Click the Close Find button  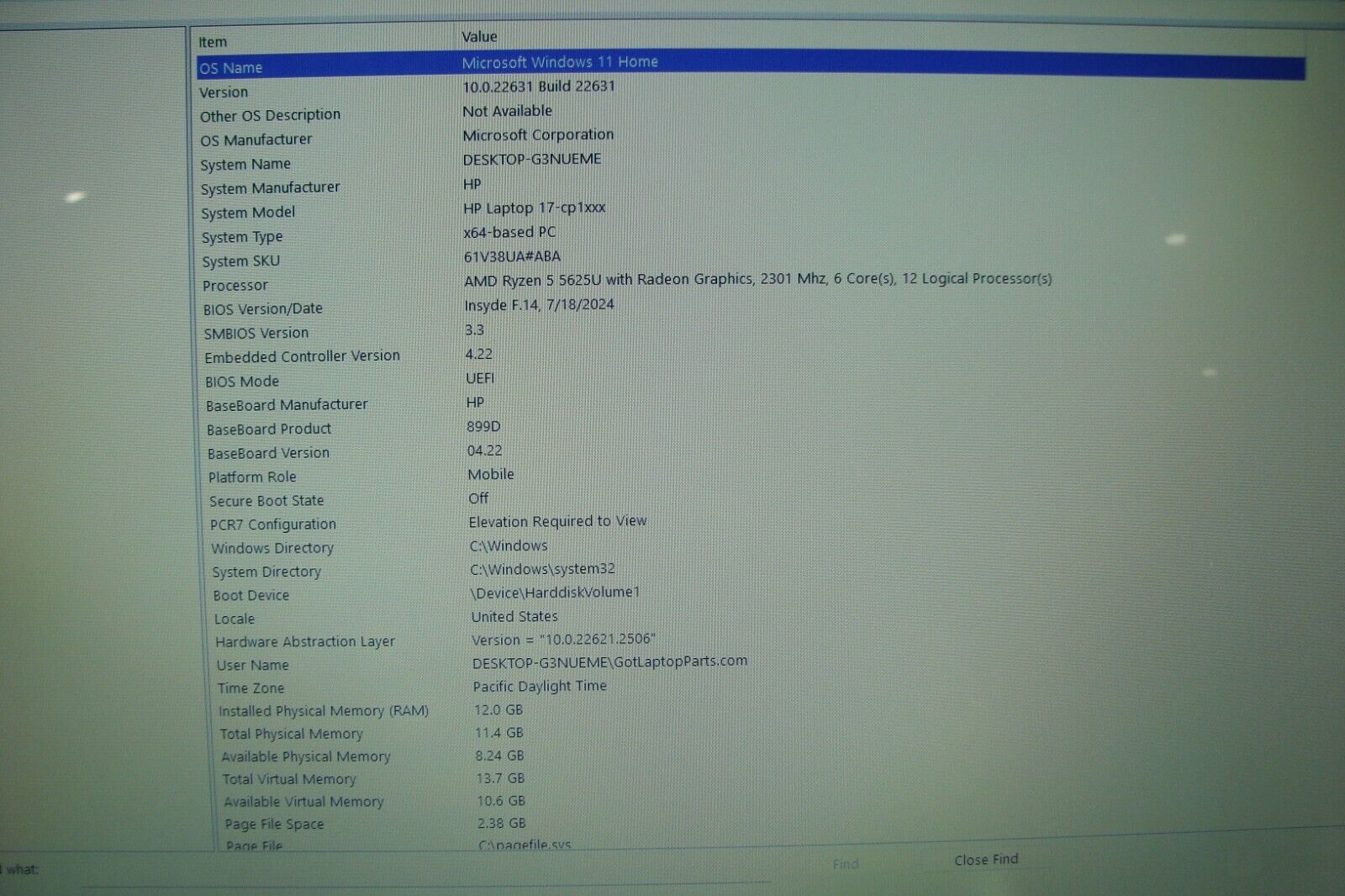click(x=985, y=860)
